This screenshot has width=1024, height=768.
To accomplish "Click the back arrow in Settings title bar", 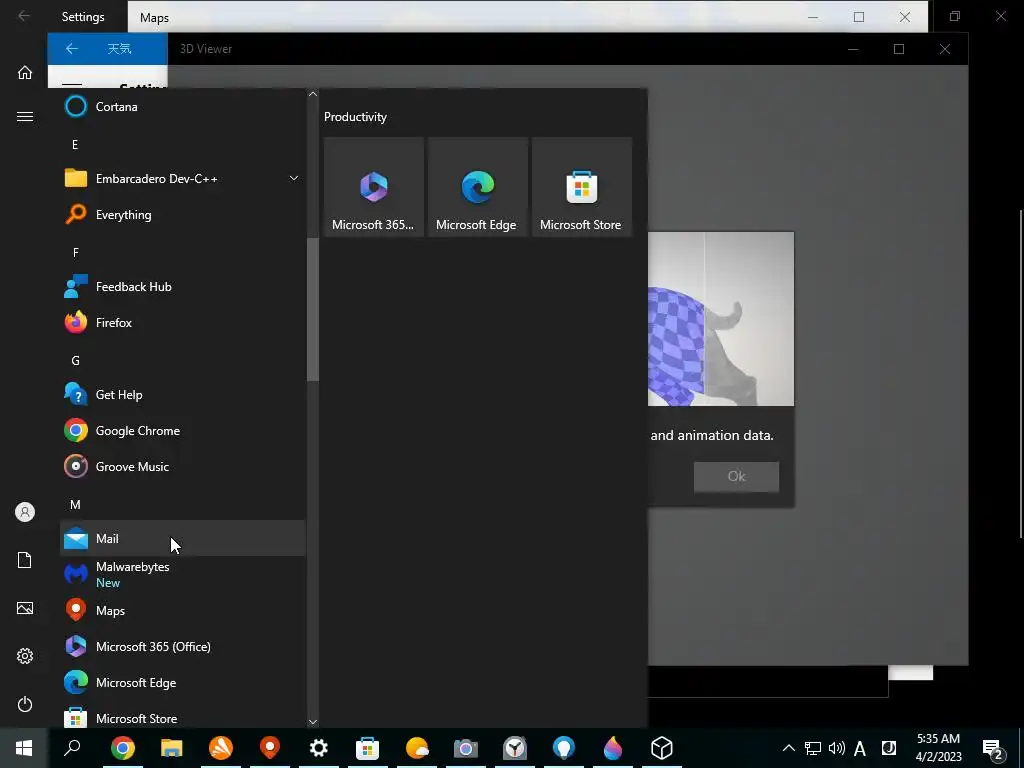I will point(24,16).
